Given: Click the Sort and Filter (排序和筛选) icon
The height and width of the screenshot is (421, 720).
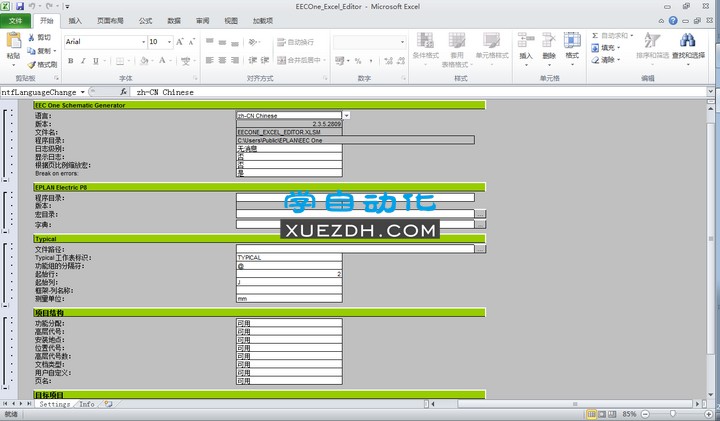Looking at the screenshot, I should click(652, 40).
